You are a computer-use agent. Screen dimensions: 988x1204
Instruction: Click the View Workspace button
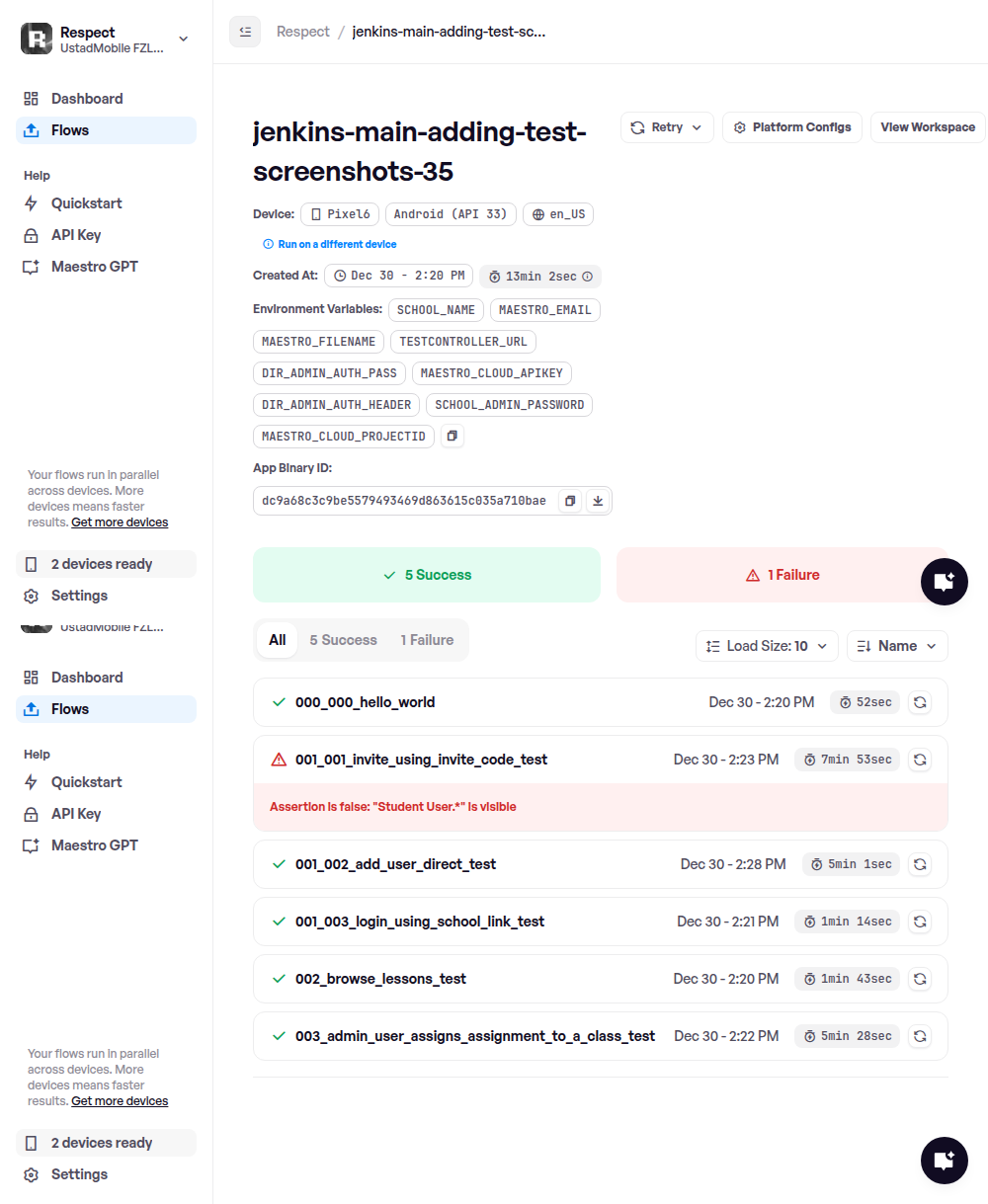(x=927, y=127)
